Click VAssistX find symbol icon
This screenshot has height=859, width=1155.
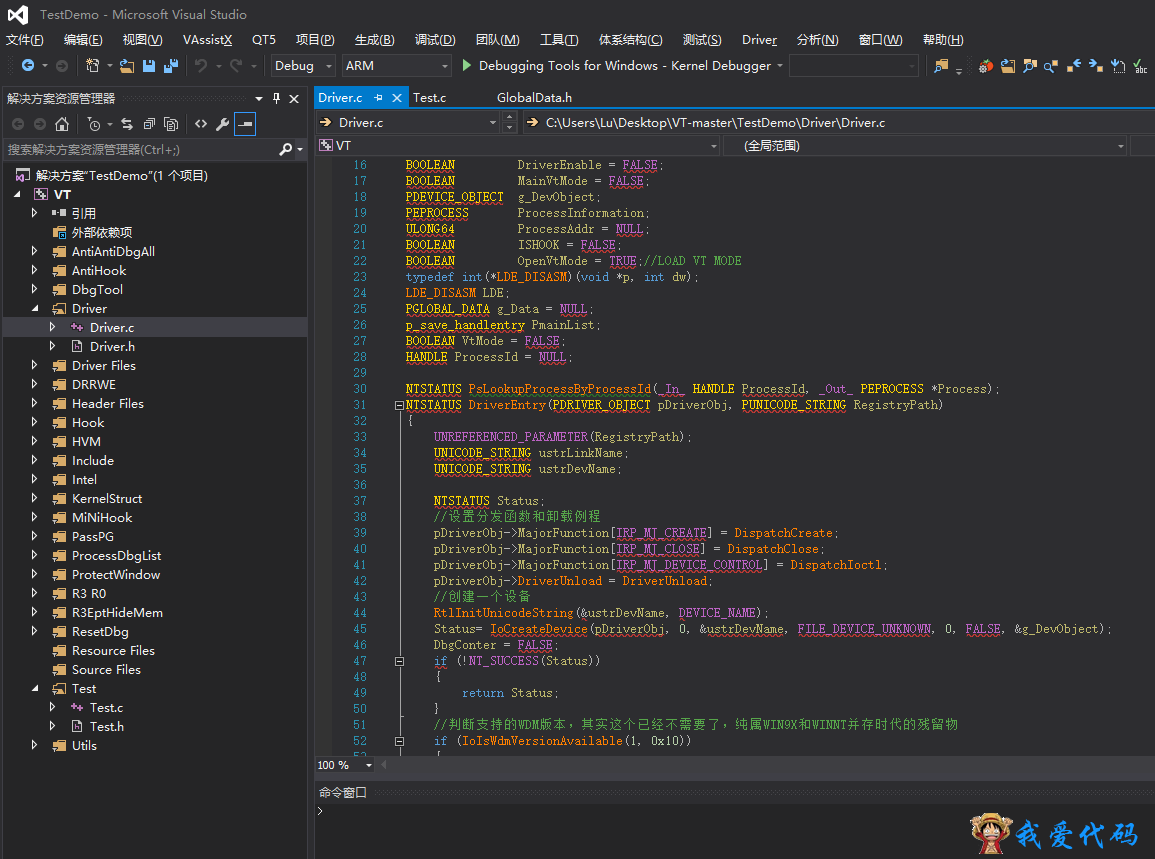tap(1051, 66)
